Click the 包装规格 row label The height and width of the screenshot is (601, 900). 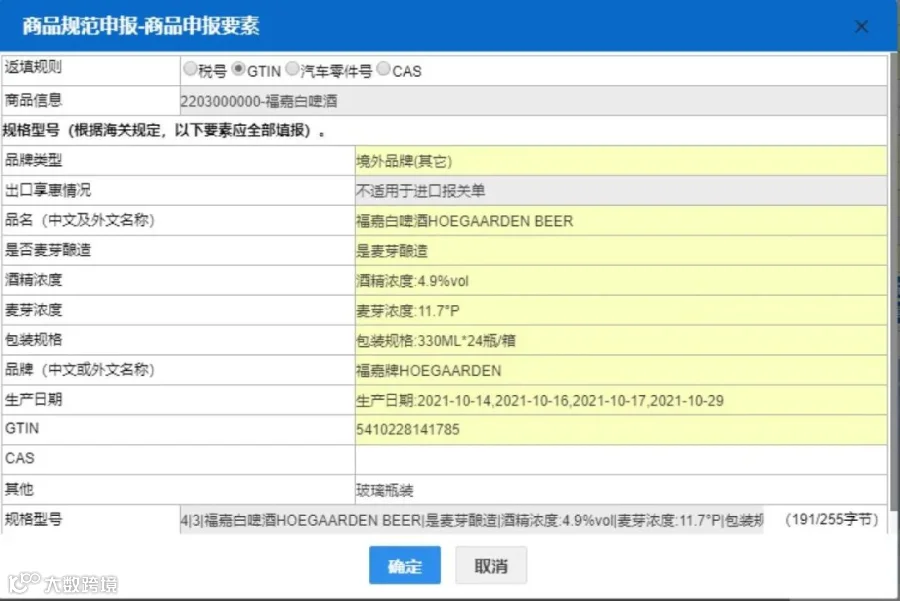click(33, 339)
